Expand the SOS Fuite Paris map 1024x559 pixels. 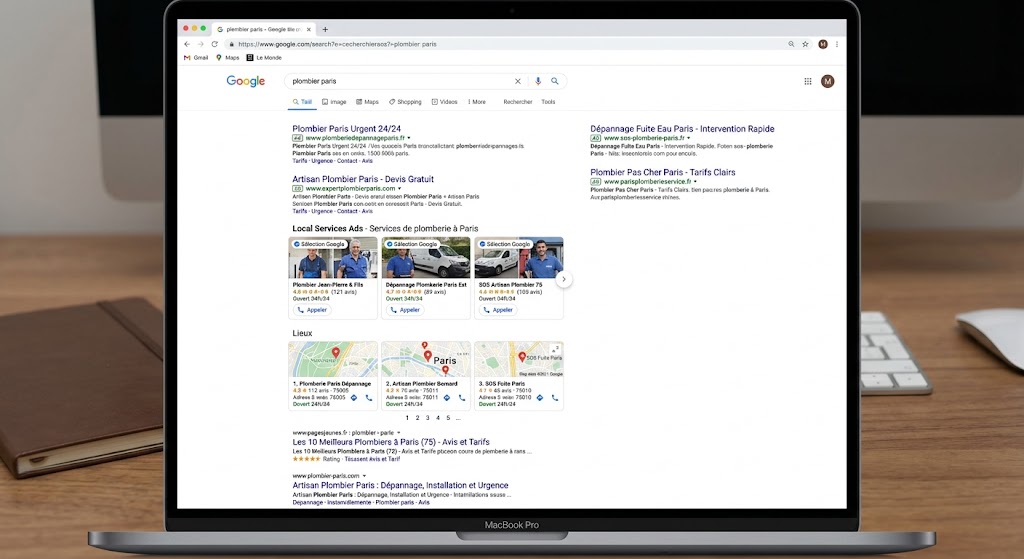click(556, 349)
